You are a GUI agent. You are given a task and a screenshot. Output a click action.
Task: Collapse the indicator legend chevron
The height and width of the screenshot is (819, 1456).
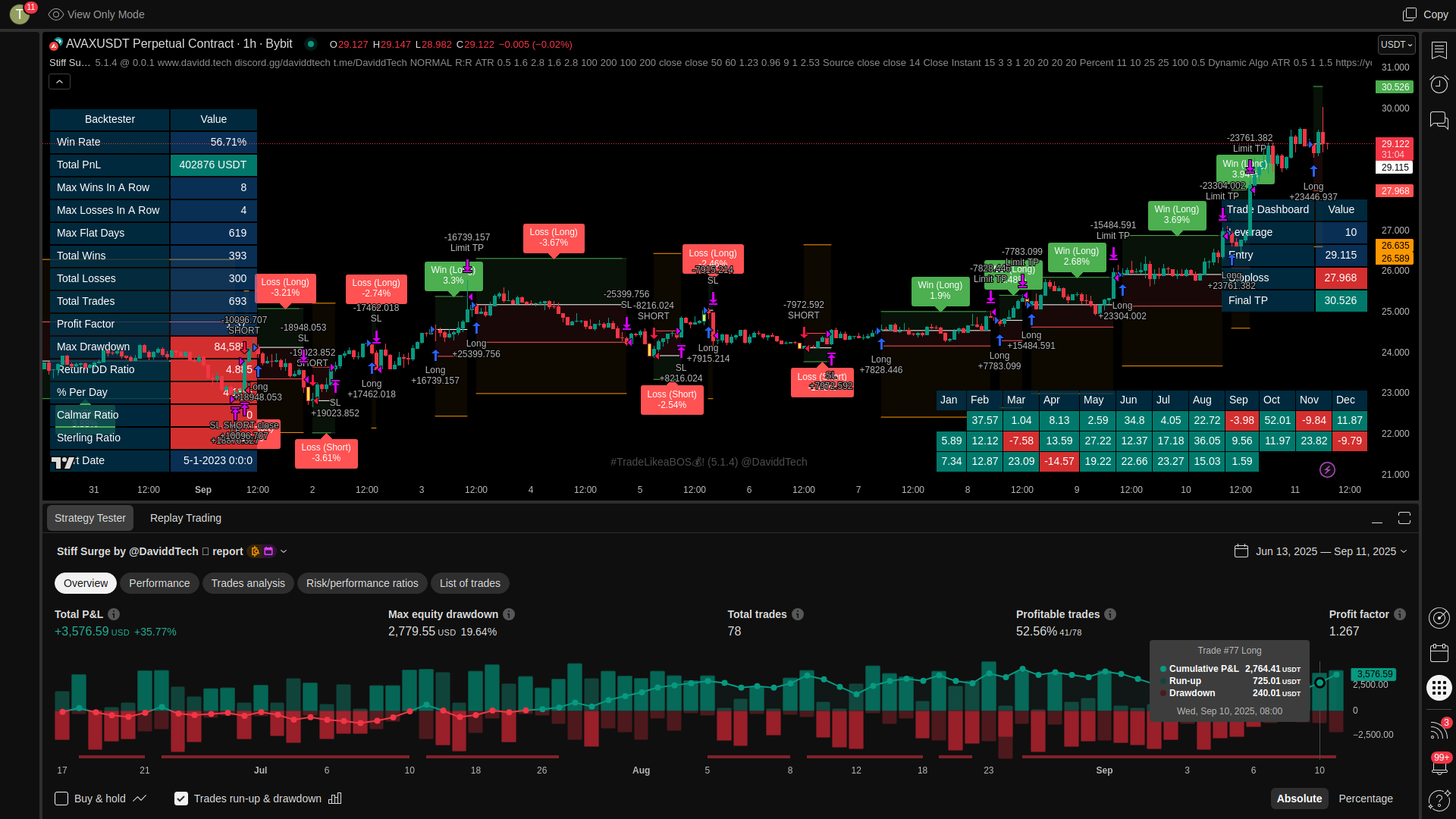[x=60, y=81]
